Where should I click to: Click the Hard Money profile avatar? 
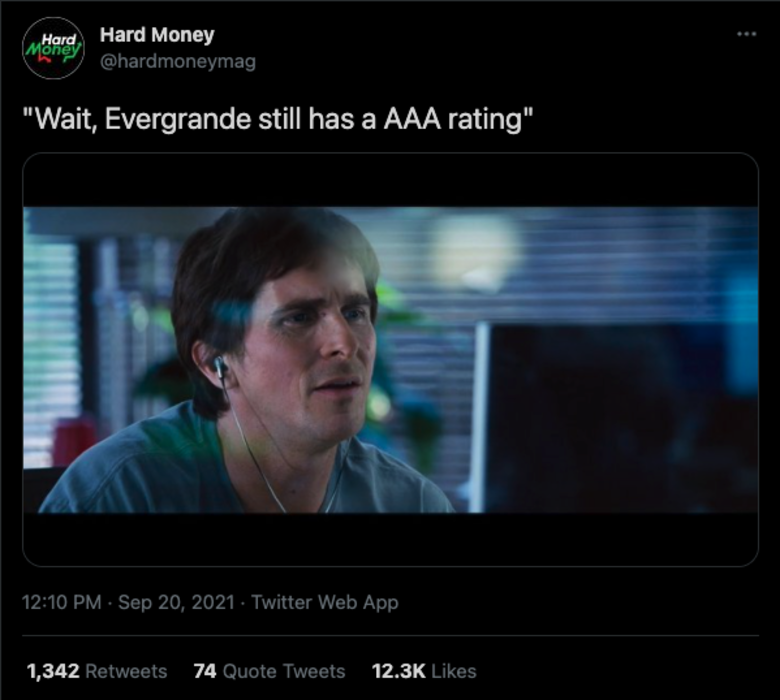(x=53, y=48)
